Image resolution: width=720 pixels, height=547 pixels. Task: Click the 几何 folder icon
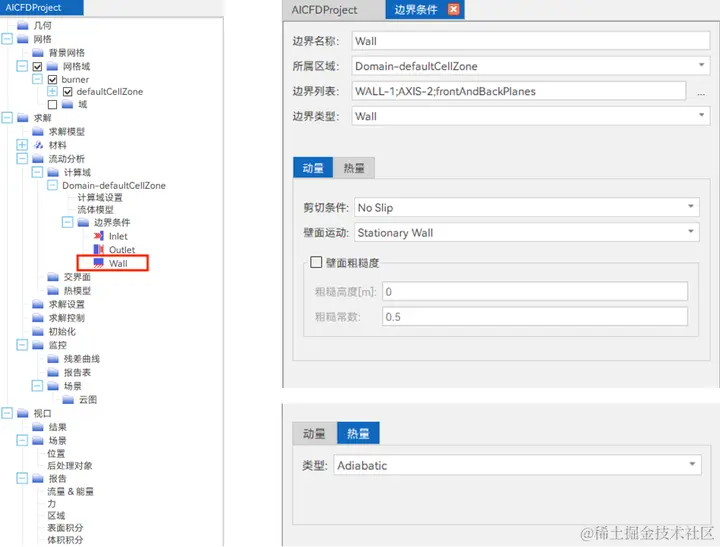pyautogui.click(x=22, y=26)
